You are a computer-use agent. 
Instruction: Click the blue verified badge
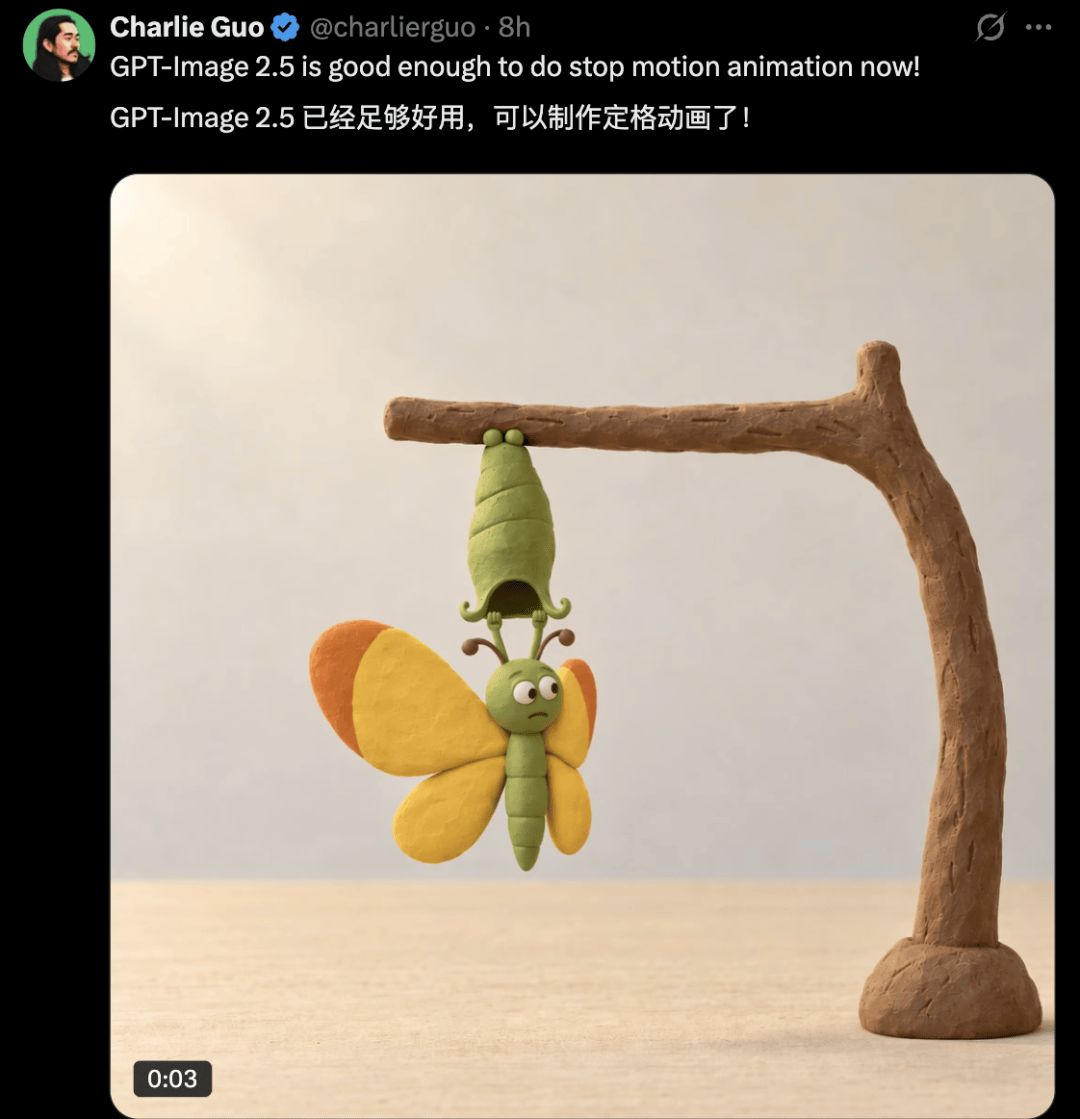286,28
